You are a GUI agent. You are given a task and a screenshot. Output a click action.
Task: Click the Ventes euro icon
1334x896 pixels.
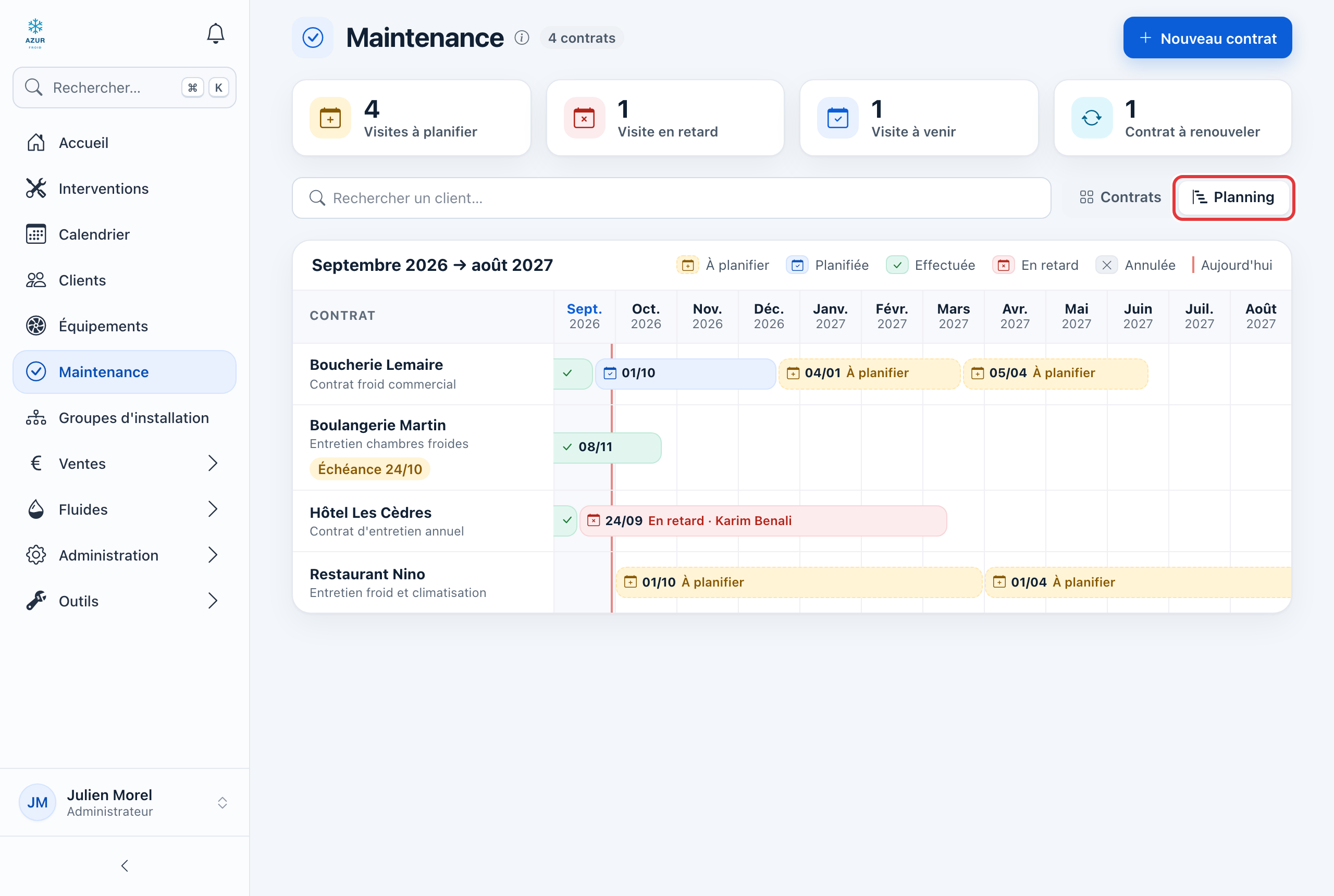pos(36,463)
